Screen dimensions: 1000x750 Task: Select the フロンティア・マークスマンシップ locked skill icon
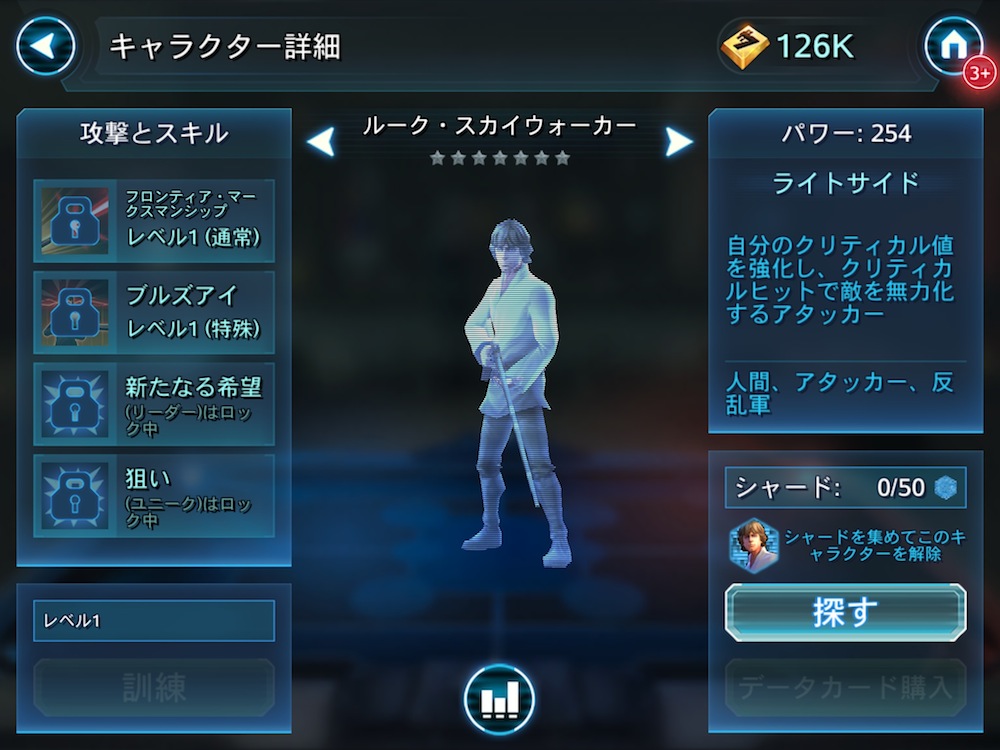(75, 221)
